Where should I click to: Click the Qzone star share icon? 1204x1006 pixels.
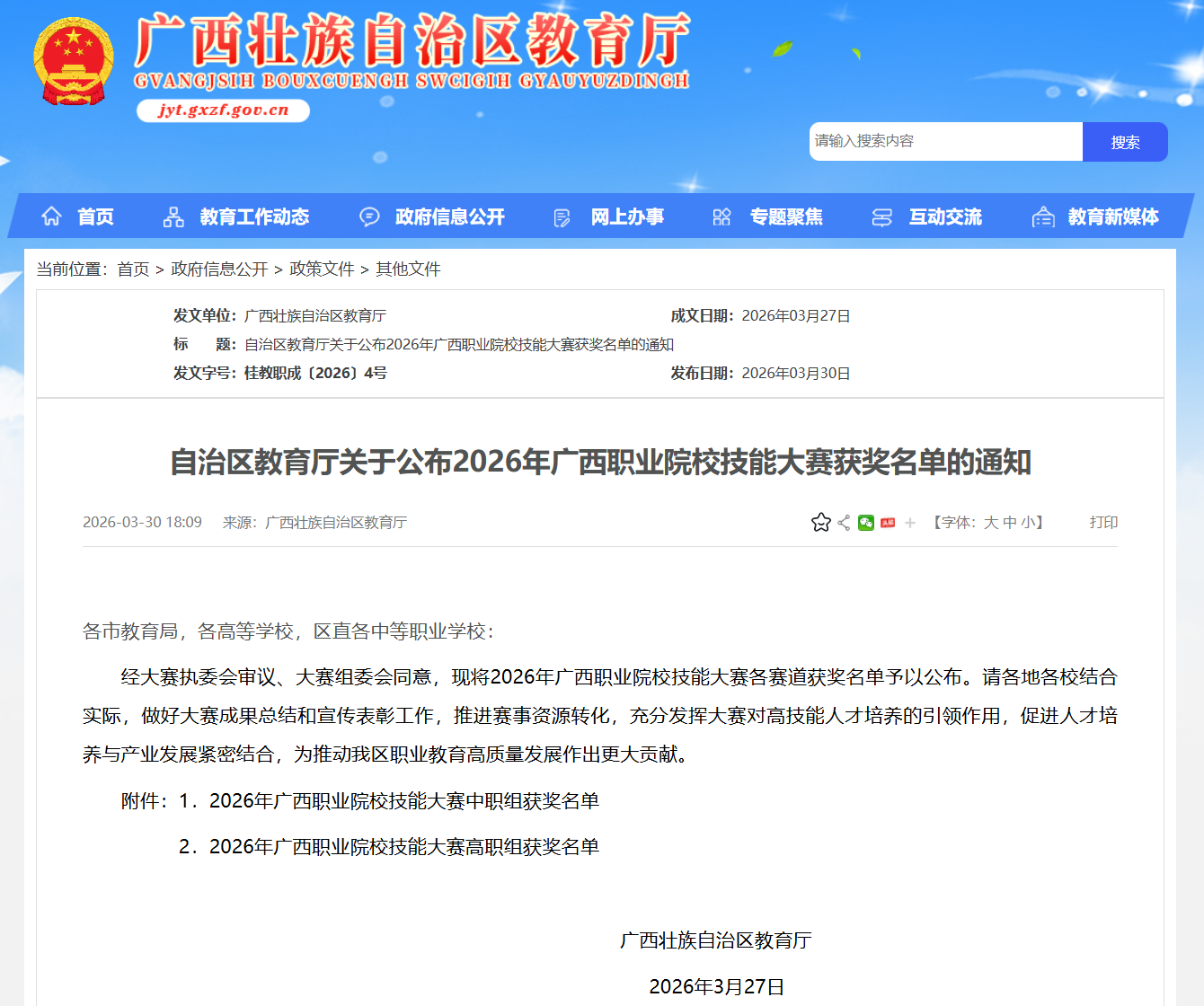(820, 523)
